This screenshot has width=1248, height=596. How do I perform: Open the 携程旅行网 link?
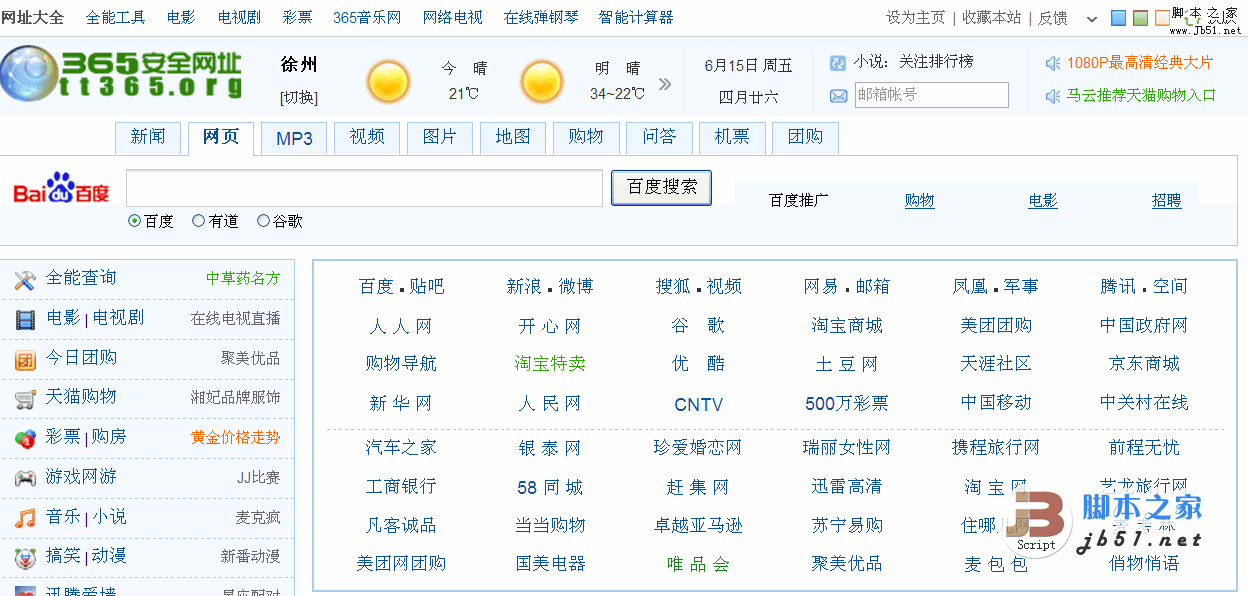pos(996,448)
